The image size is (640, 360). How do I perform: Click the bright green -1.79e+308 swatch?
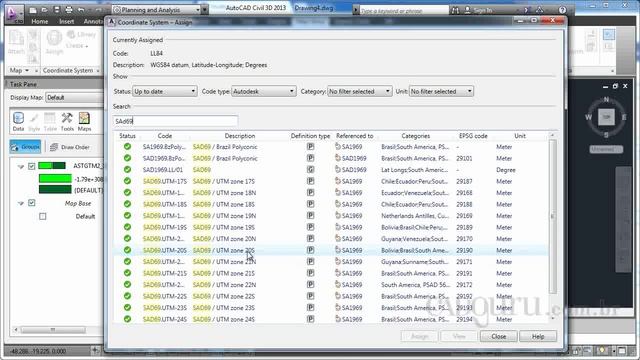55,178
